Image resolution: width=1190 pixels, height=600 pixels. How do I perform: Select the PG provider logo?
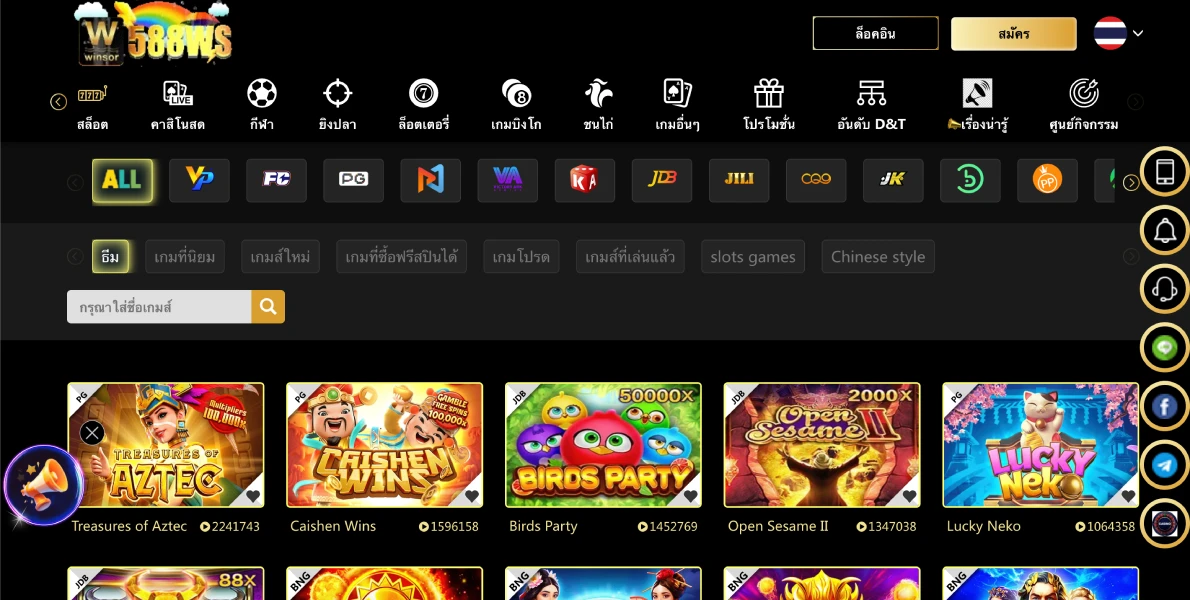[353, 180]
